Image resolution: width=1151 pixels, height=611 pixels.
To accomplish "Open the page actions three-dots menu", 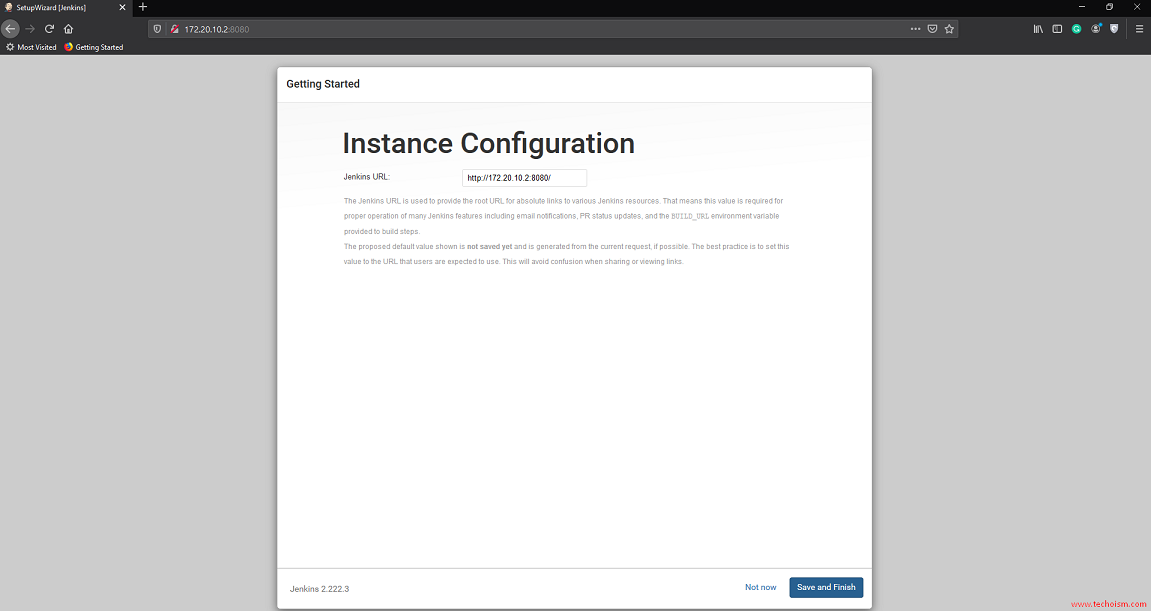I will [915, 29].
